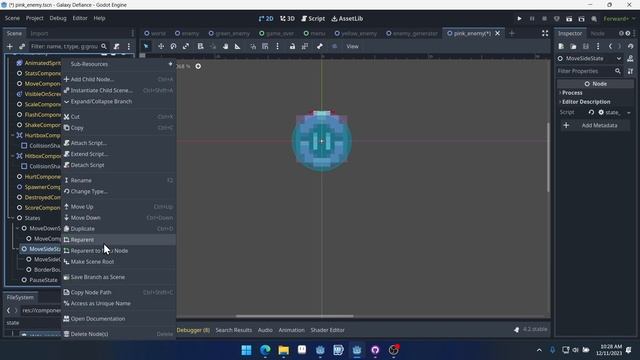Choose Delete Node(s) in context menu
Screen dimensions: 640x360
tap(118, 334)
